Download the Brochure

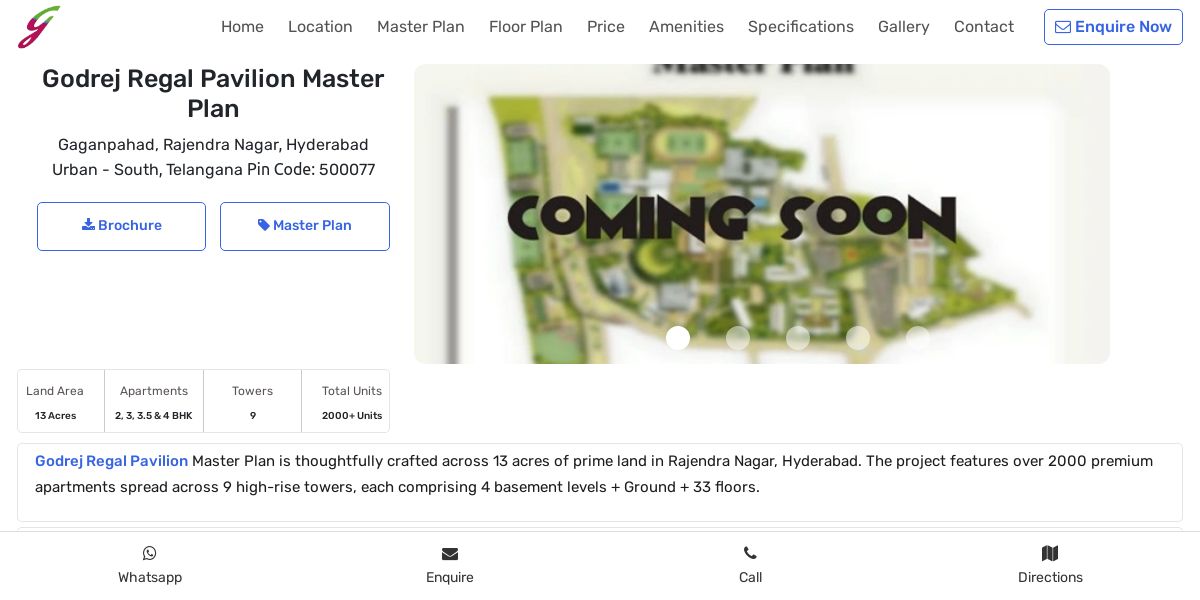click(121, 226)
